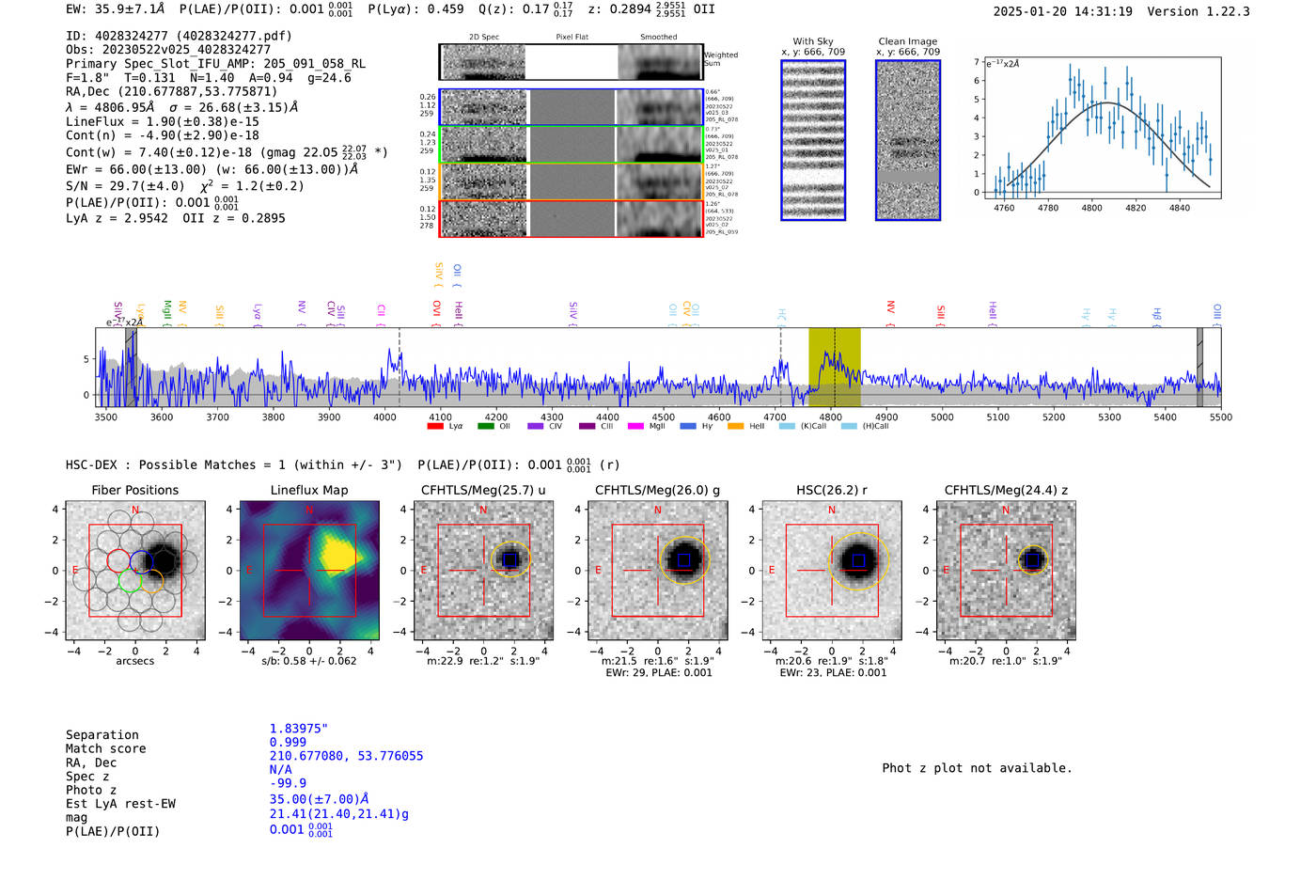Click the yellow highlighted region in spectrum
1316x896 pixels.
pyautogui.click(x=835, y=368)
